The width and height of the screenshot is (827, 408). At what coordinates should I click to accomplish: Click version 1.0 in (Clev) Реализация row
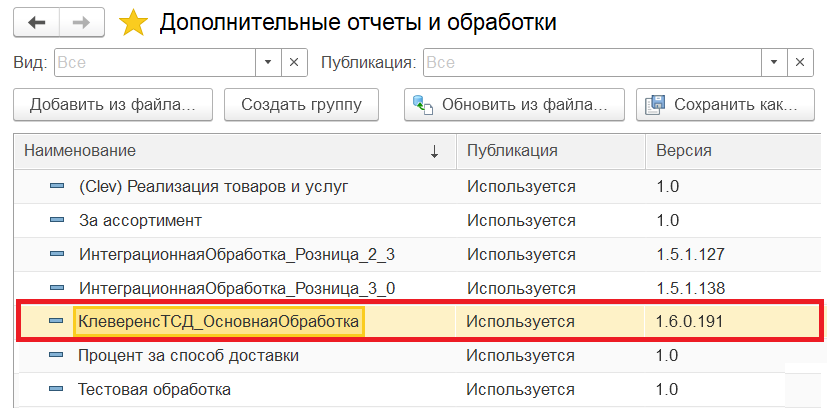[x=667, y=187]
